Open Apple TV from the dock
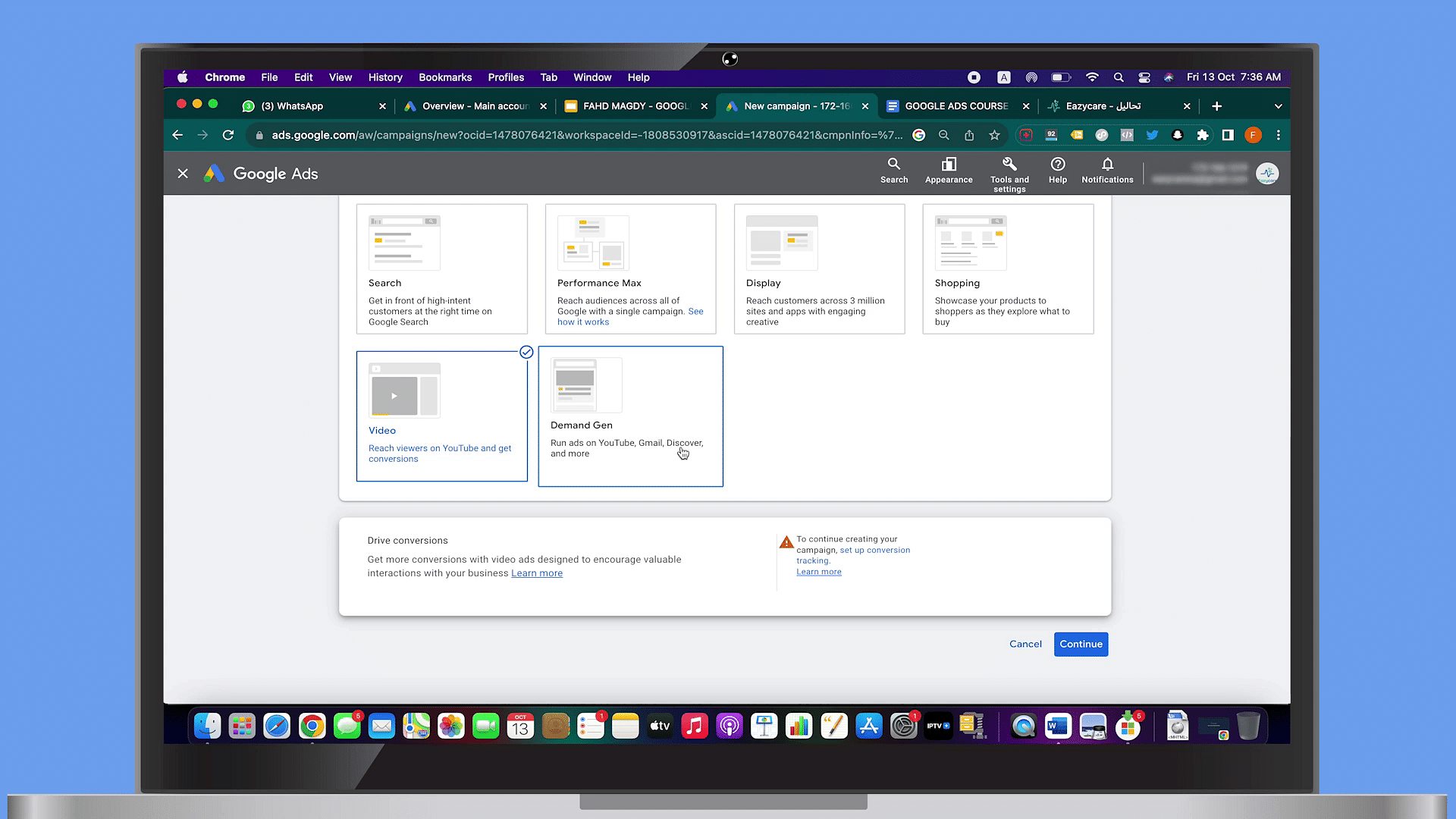Viewport: 1456px width, 819px height. [x=660, y=726]
